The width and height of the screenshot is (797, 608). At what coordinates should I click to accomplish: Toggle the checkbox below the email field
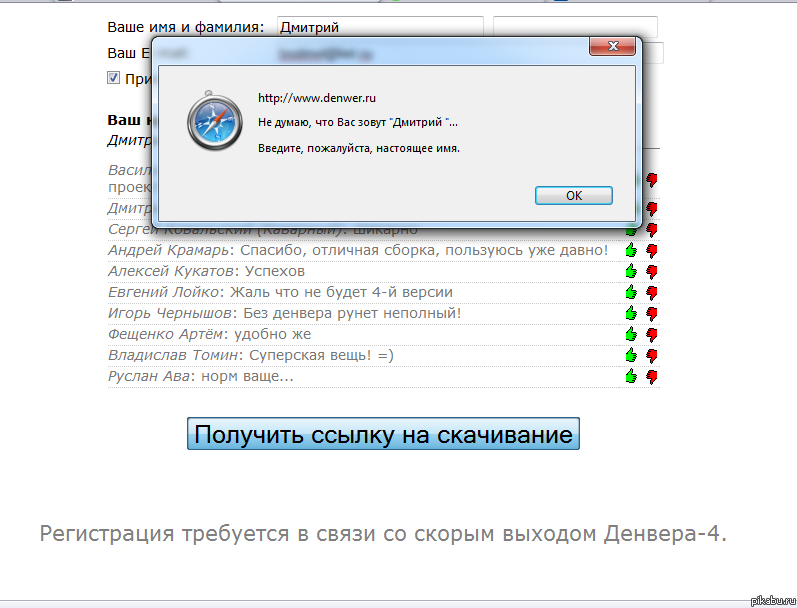[x=114, y=78]
